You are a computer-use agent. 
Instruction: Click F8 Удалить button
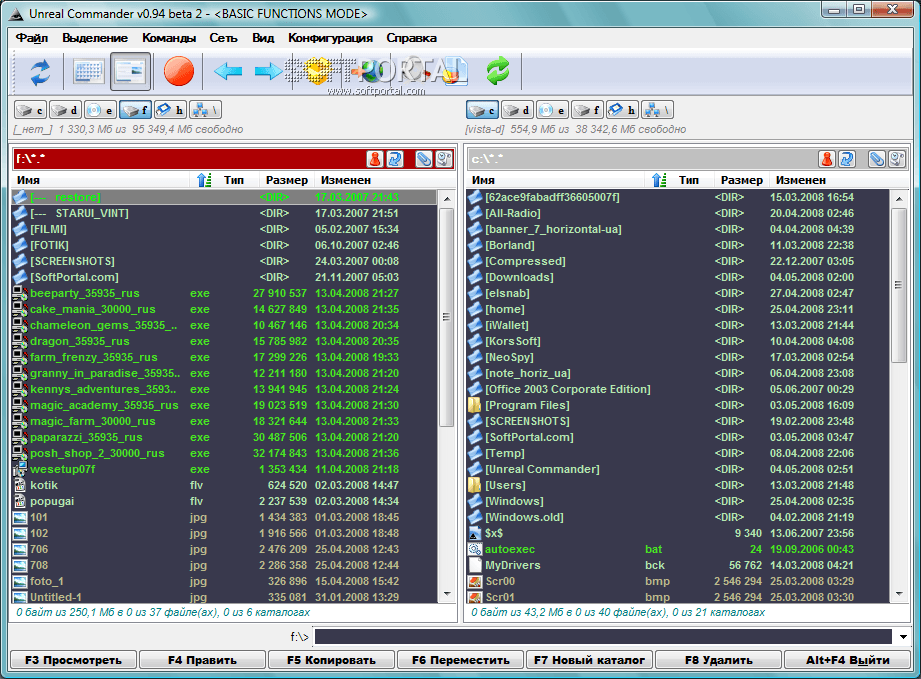tap(718, 660)
